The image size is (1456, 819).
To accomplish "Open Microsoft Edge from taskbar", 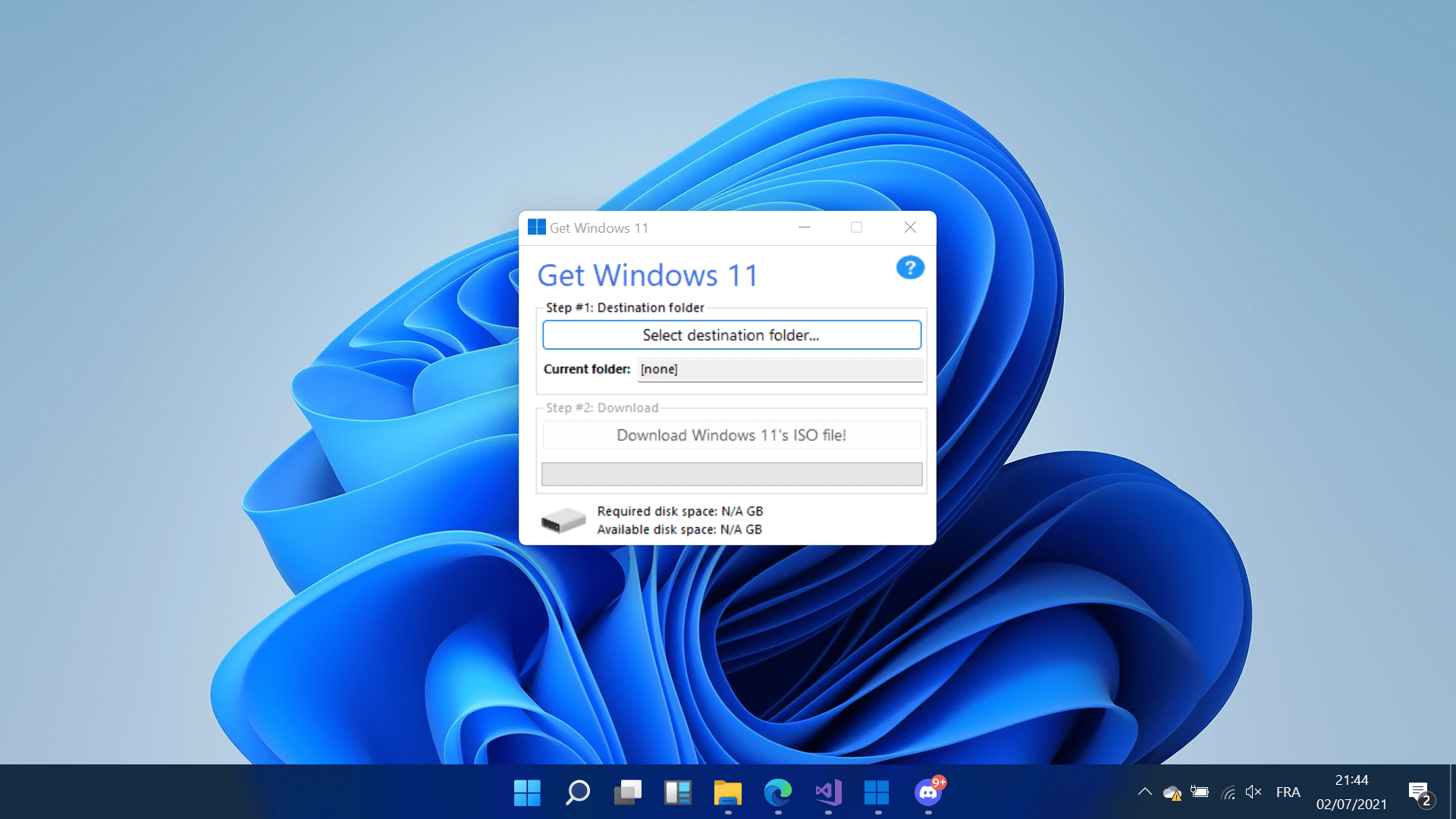I will pos(778,793).
